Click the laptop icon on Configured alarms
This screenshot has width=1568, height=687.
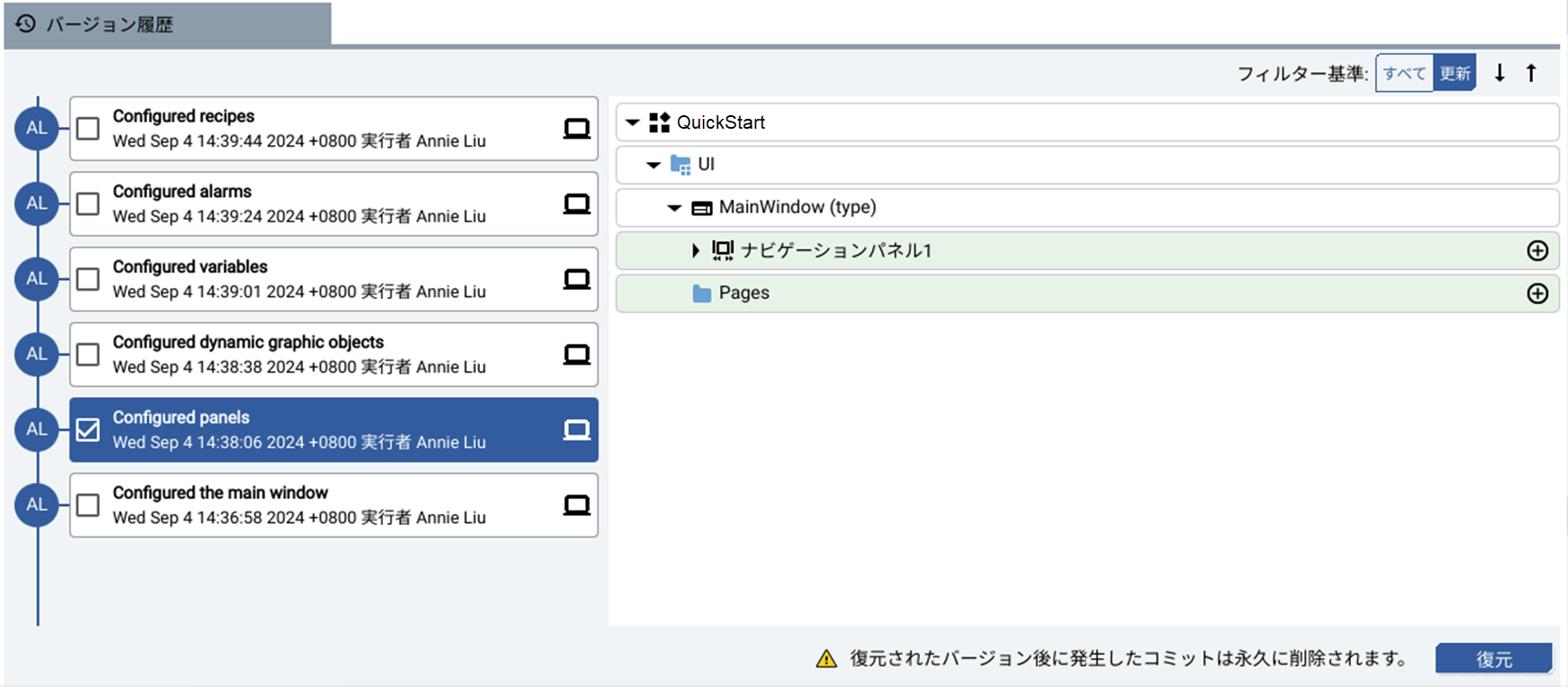(x=576, y=204)
